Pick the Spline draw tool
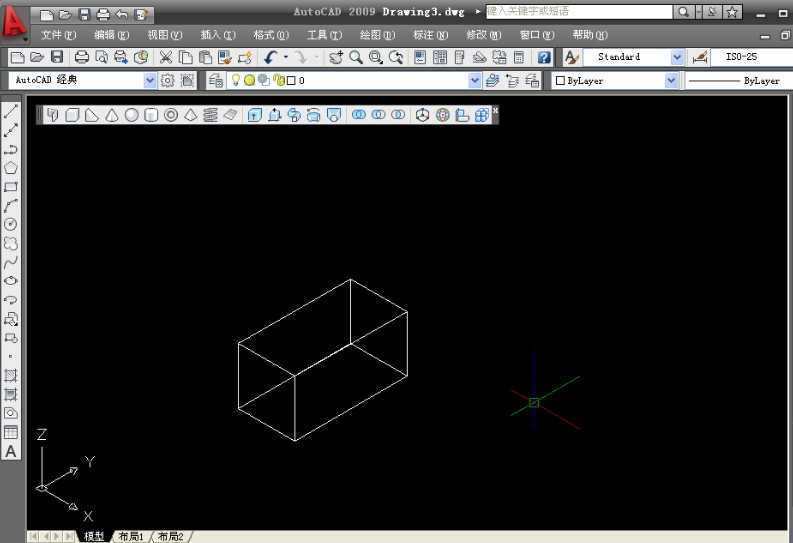This screenshot has height=543, width=793. 11,262
